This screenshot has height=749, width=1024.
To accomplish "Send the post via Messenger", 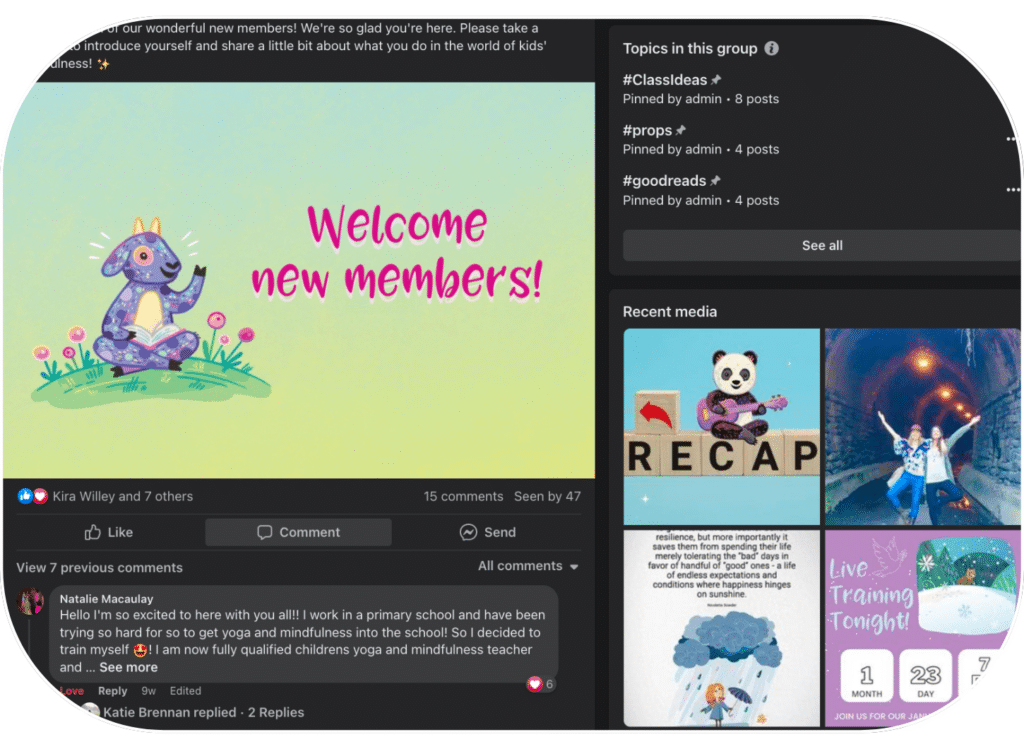I will pos(487,532).
